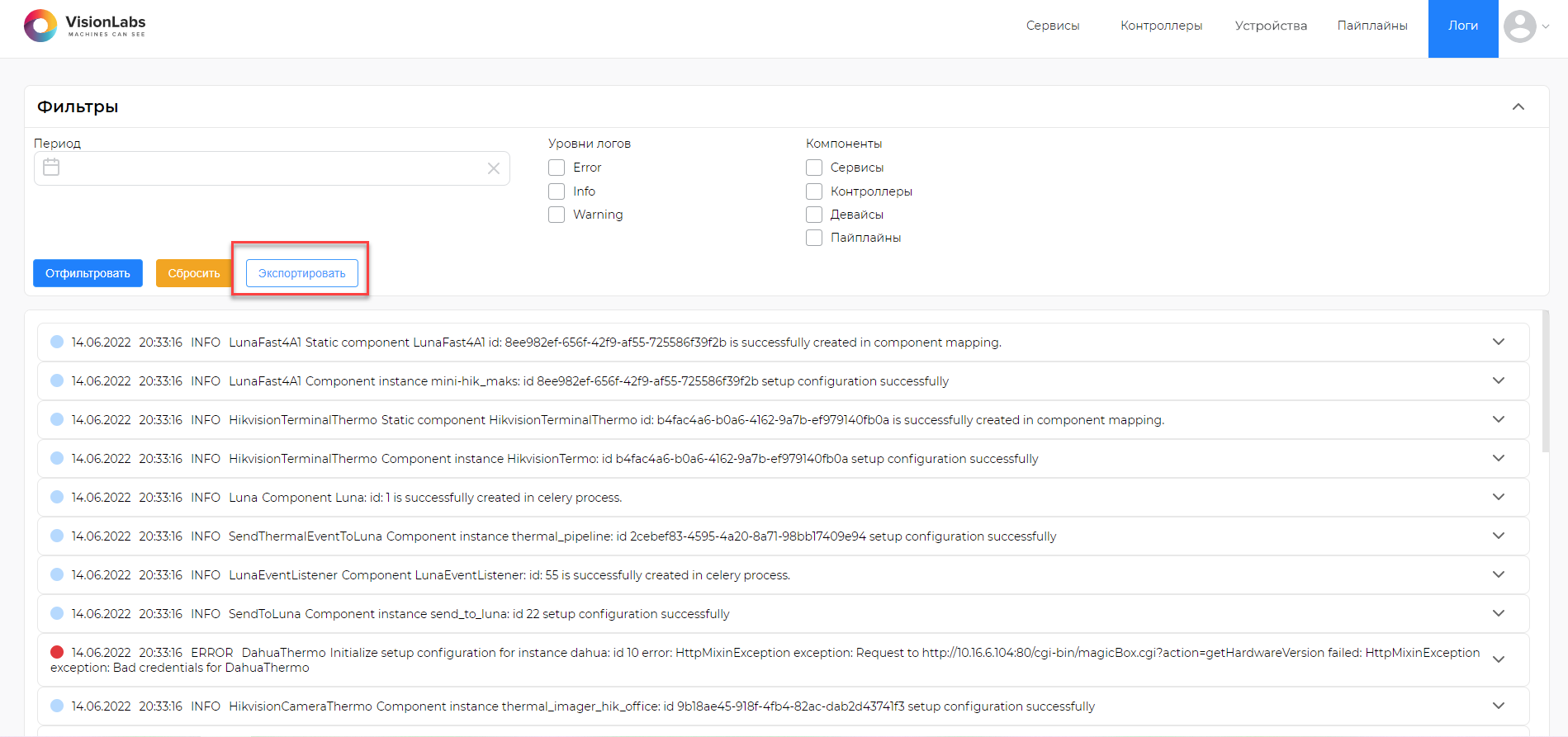Click the Отфильтровать button

coord(88,273)
